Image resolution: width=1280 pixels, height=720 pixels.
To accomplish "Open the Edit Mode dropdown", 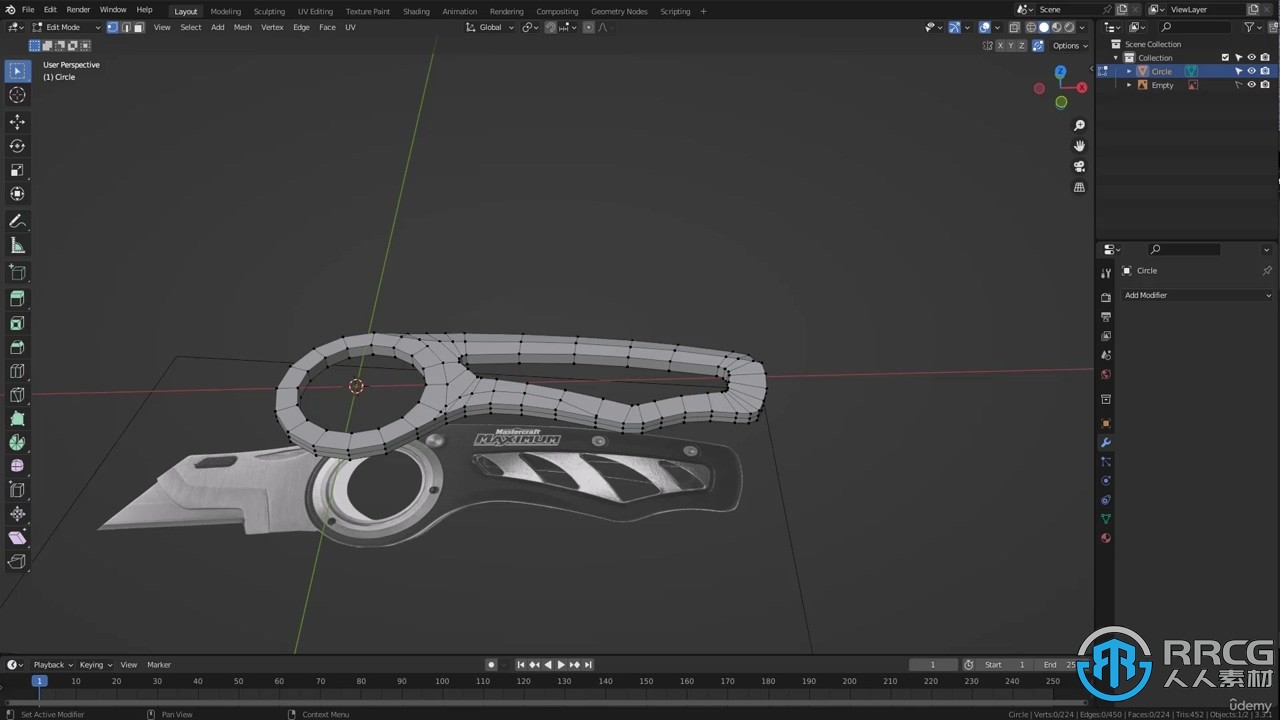I will click(x=66, y=27).
